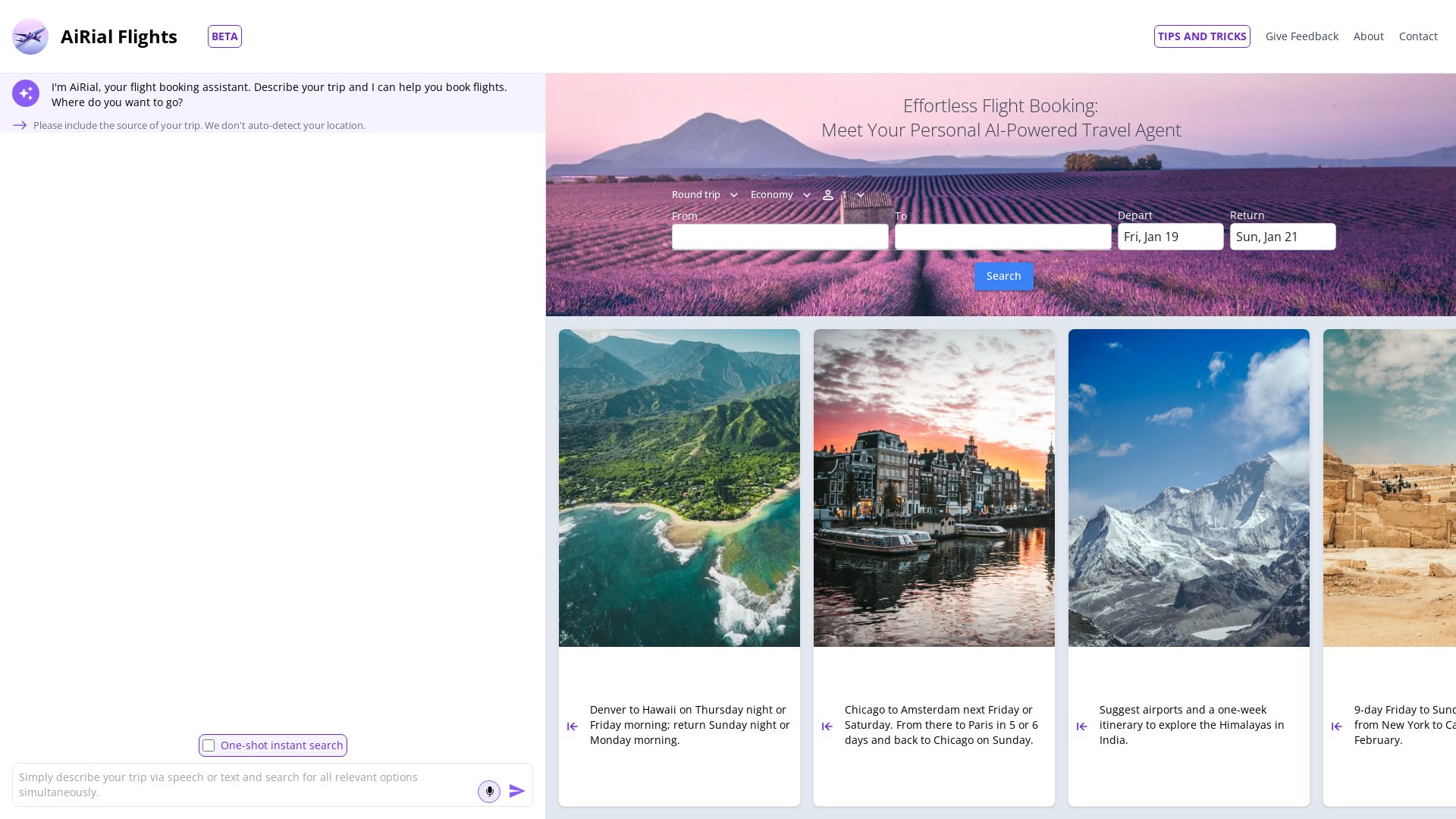Click the sparkle assistant avatar icon
The image size is (1456, 819).
[x=26, y=93]
